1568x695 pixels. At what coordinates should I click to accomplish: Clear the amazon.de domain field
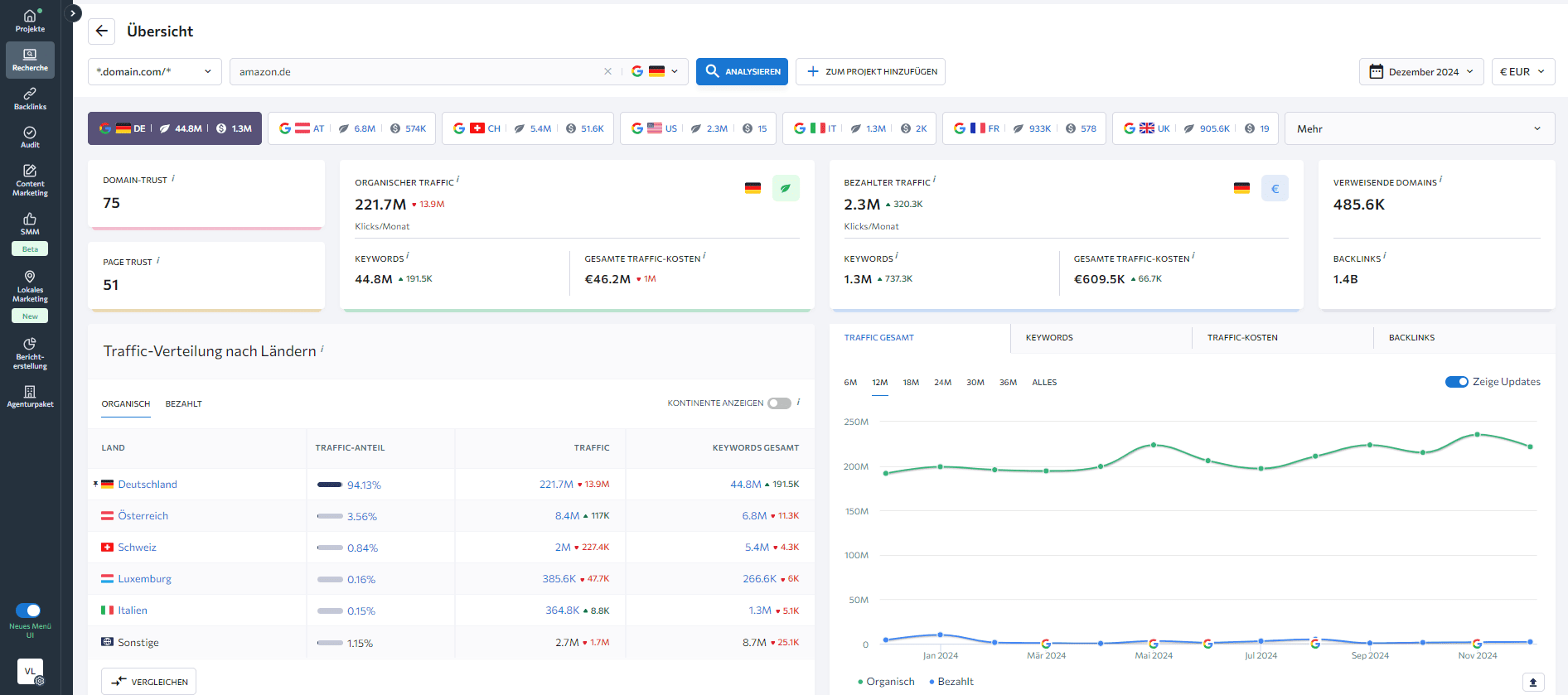607,71
